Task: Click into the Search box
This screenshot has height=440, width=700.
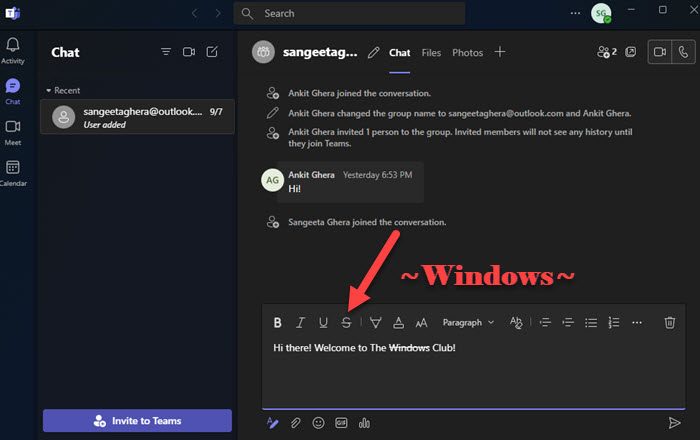Action: pyautogui.click(x=349, y=13)
